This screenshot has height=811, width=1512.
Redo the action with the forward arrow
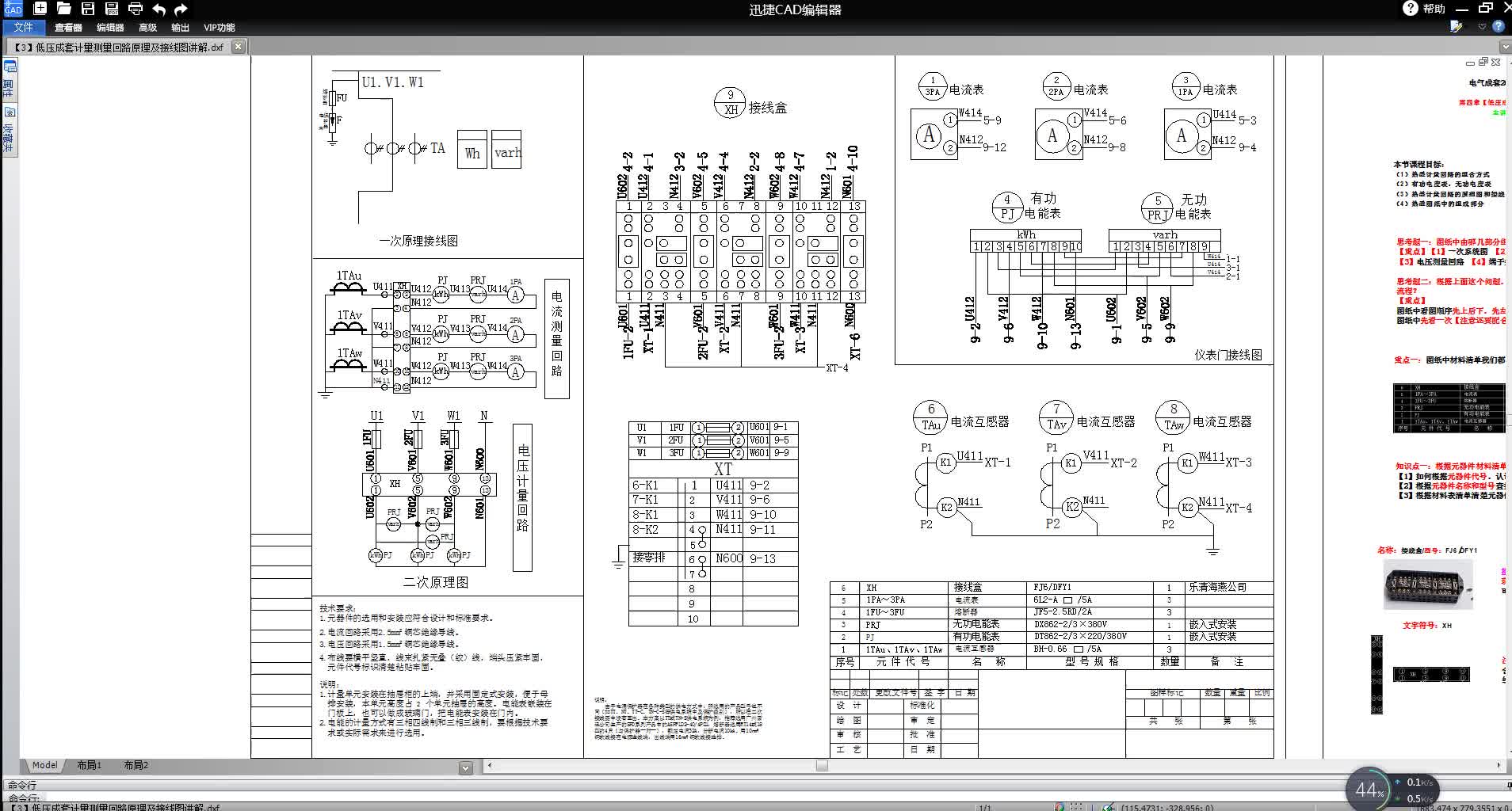tap(181, 9)
